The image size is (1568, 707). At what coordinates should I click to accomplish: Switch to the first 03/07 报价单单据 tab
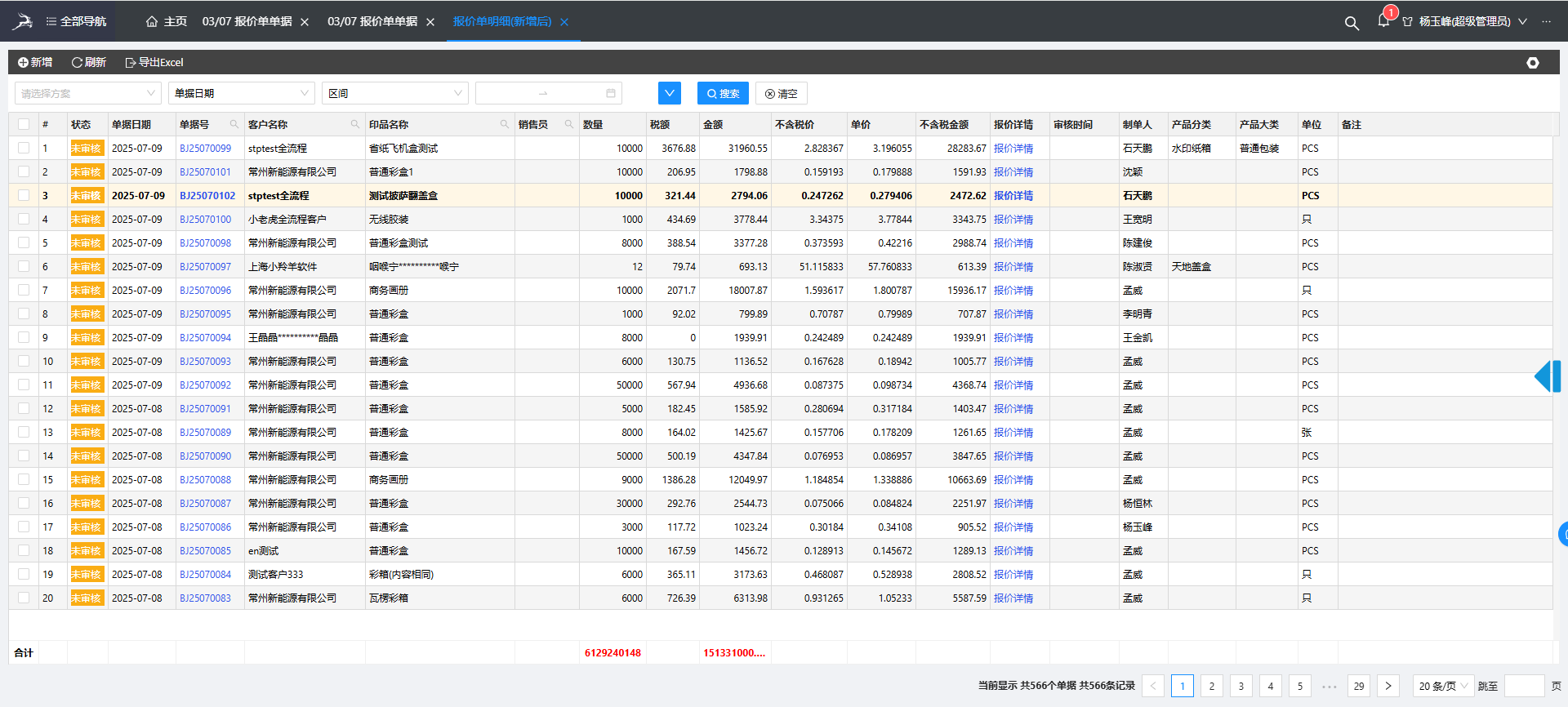point(247,21)
